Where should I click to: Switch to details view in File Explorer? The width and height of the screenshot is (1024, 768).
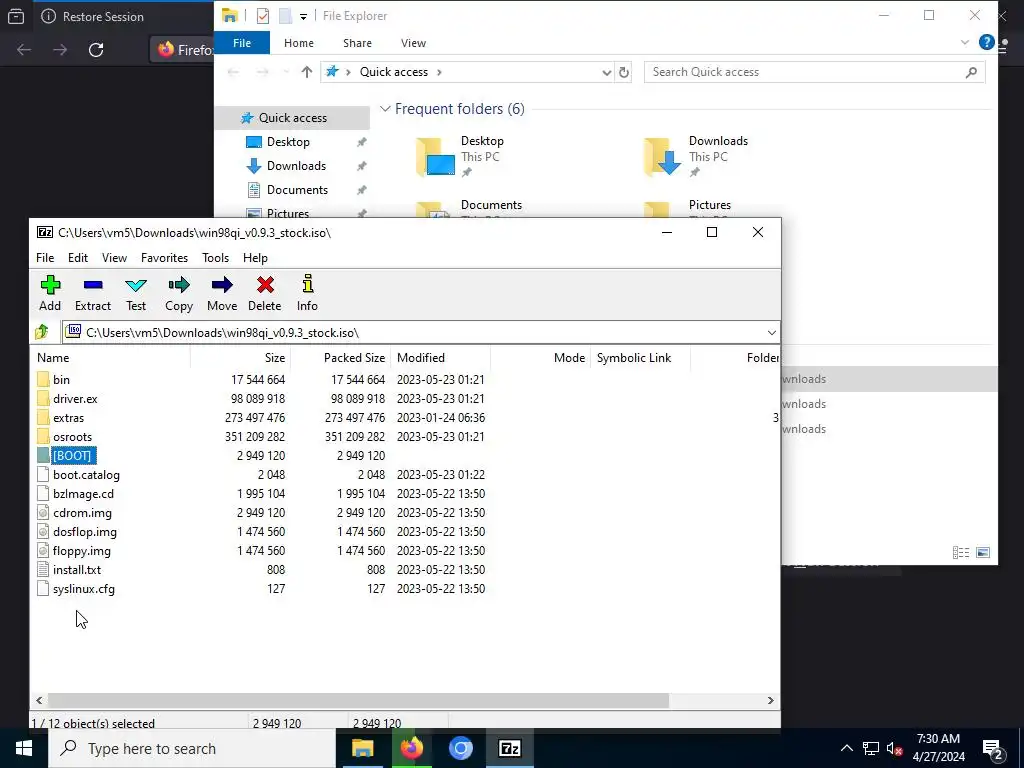point(961,552)
